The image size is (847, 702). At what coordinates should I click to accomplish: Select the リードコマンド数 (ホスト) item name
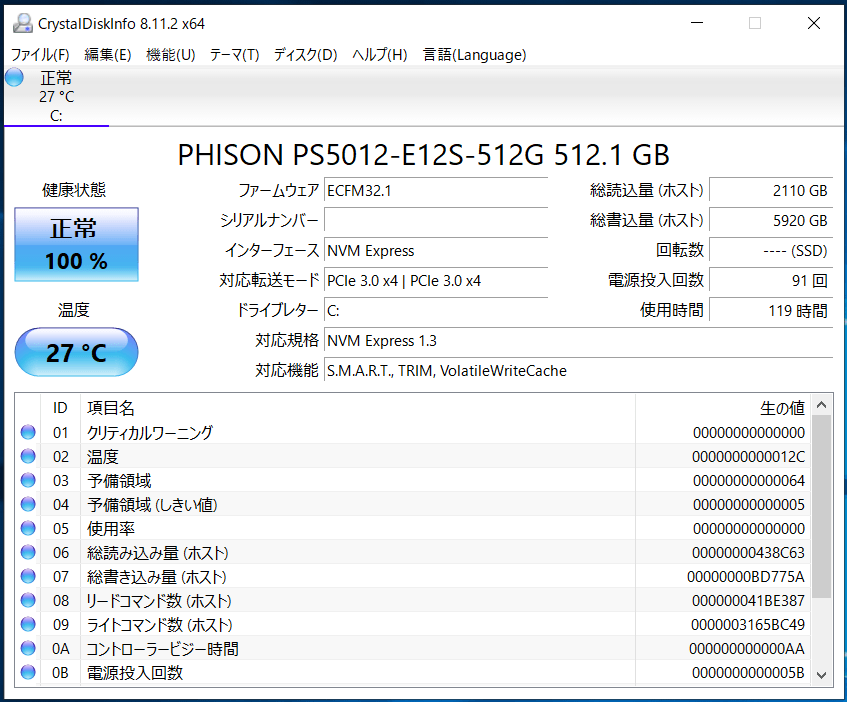[x=159, y=601]
